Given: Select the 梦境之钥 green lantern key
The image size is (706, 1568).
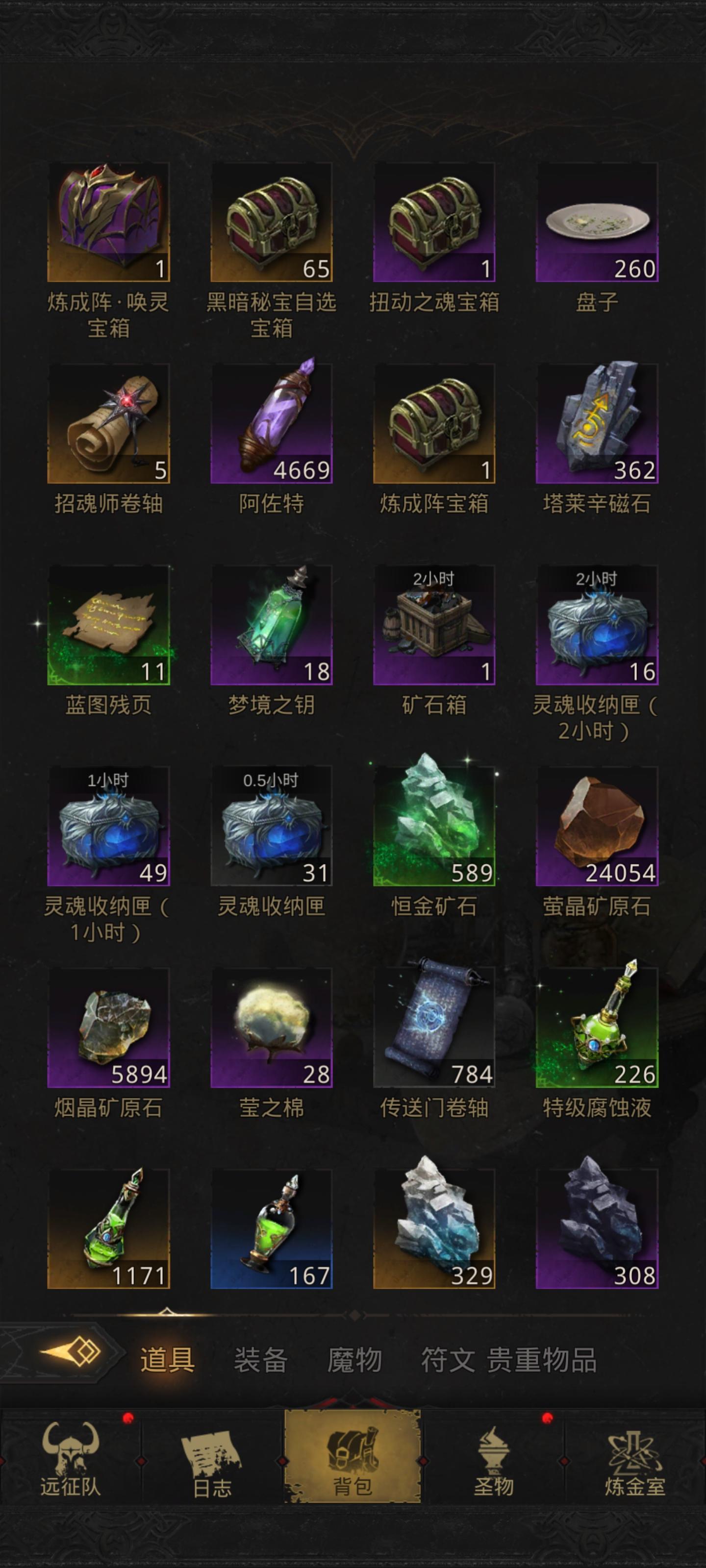Looking at the screenshot, I should click(x=271, y=625).
